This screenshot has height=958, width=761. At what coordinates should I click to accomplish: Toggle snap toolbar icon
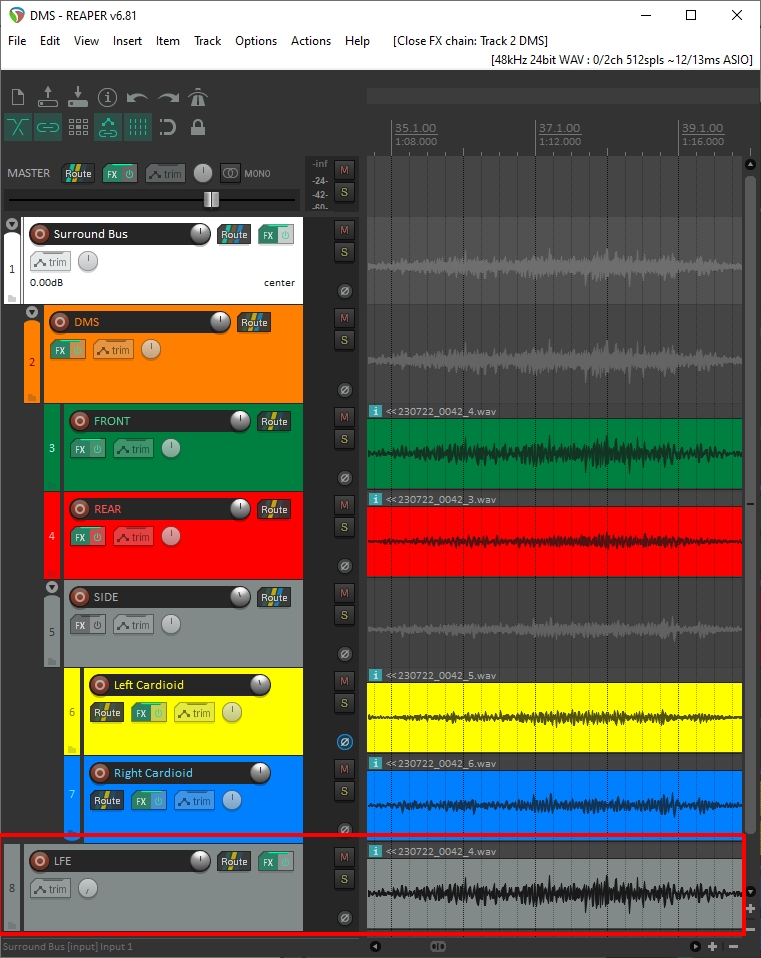(167, 127)
